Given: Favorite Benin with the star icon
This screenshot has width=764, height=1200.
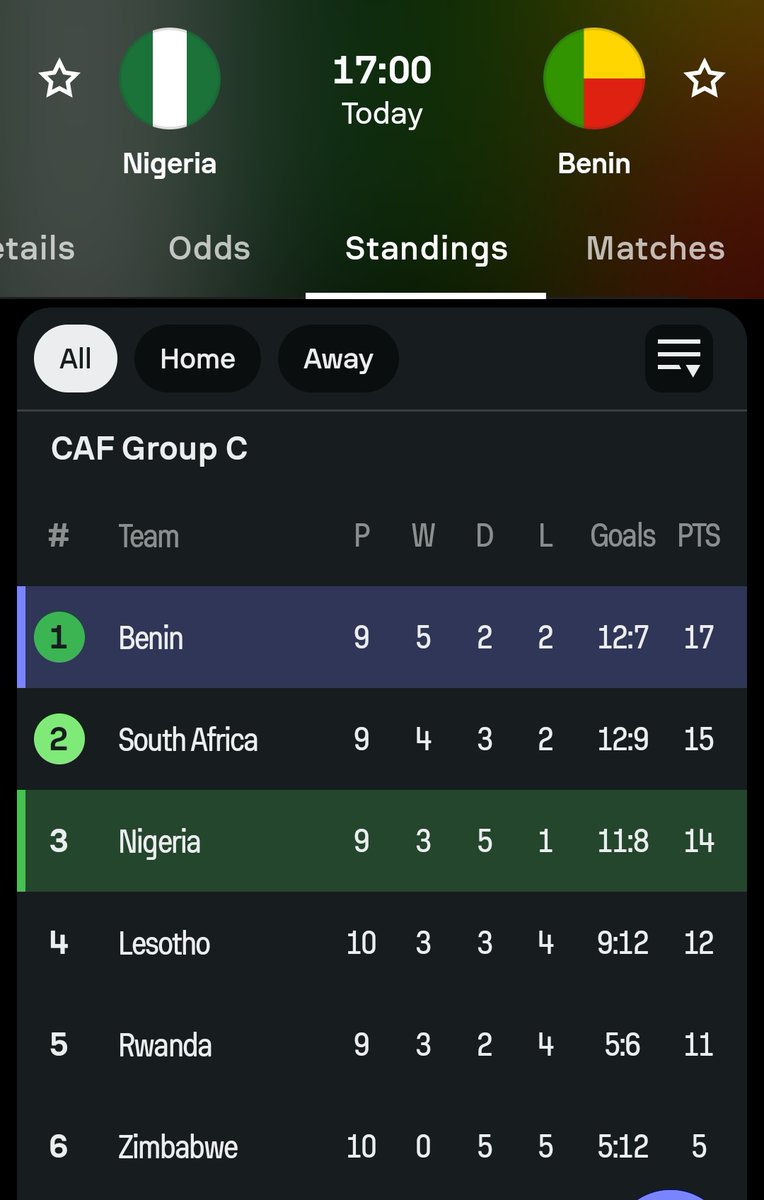Looking at the screenshot, I should [705, 80].
